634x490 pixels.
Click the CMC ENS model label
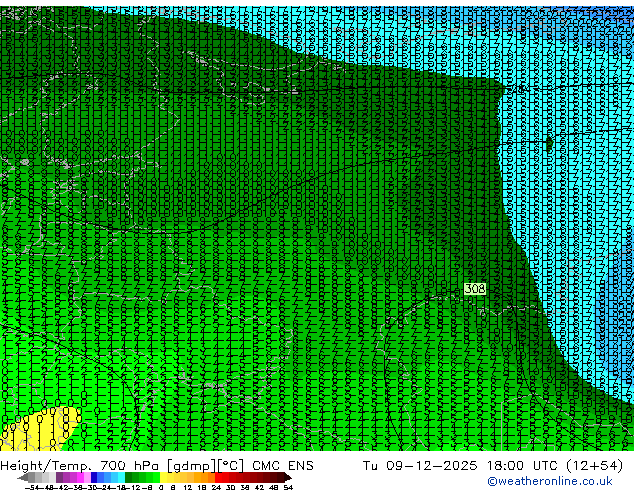[x=283, y=466]
